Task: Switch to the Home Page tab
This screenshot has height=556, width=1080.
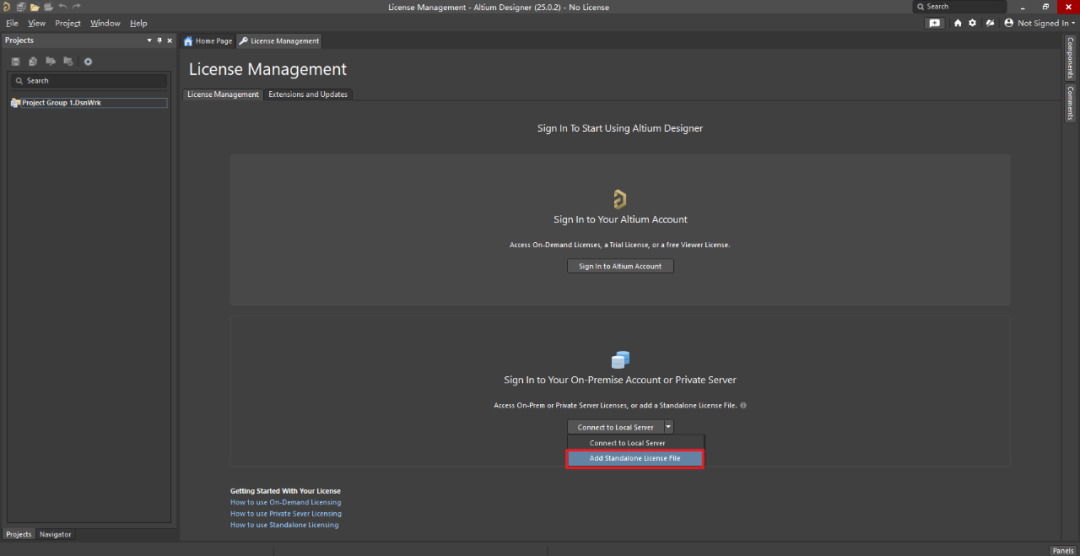Action: point(208,41)
